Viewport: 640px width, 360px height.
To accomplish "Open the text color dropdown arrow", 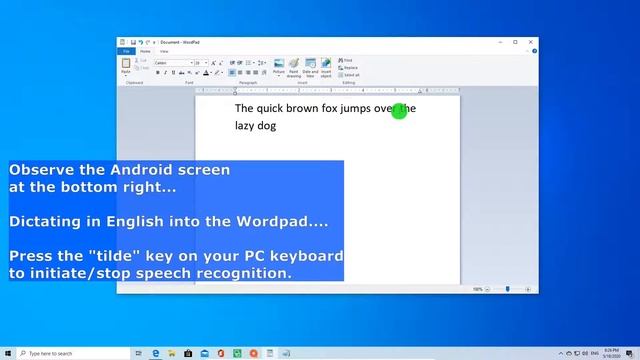I will click(x=211, y=73).
